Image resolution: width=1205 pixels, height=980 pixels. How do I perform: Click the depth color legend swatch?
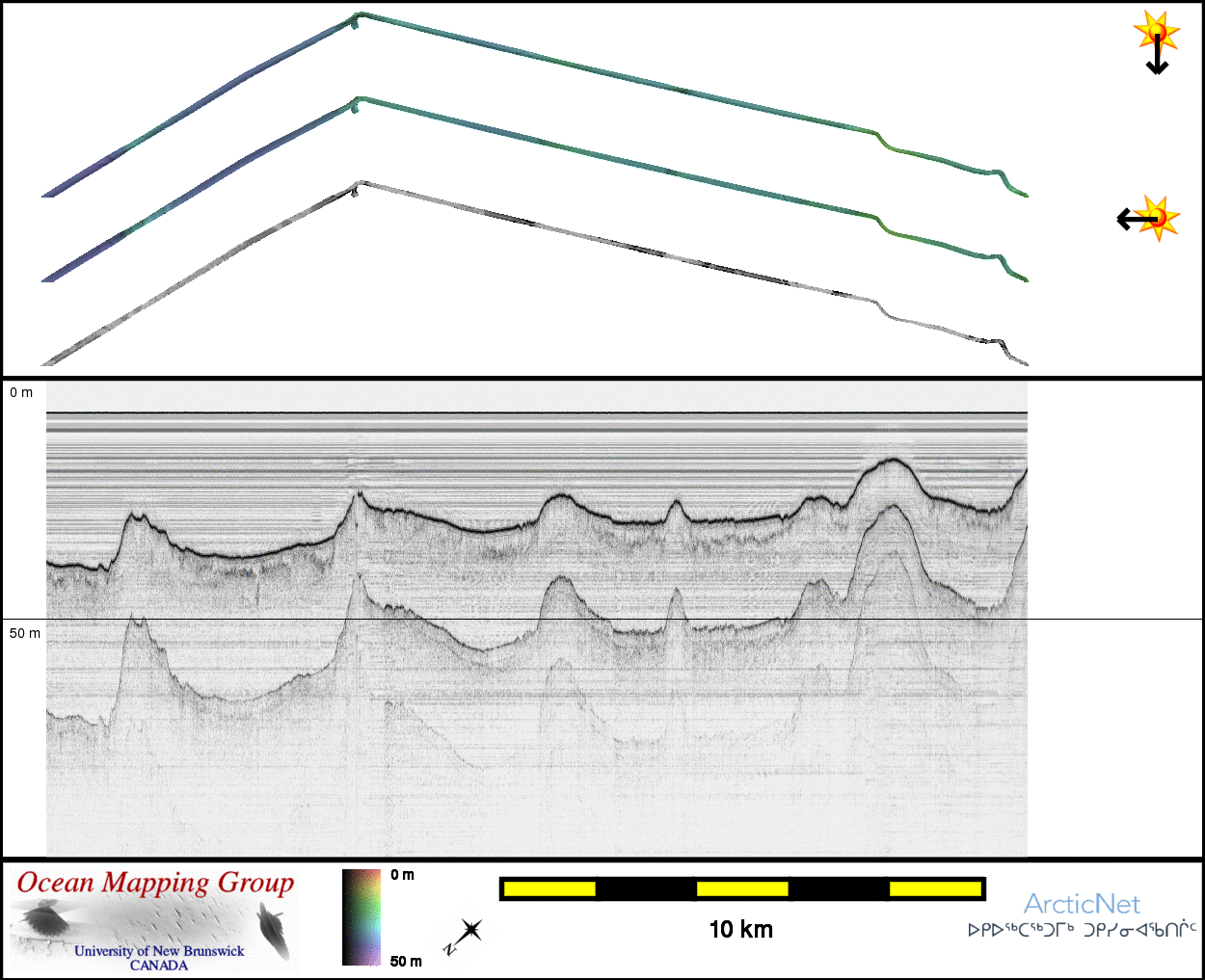click(x=361, y=917)
